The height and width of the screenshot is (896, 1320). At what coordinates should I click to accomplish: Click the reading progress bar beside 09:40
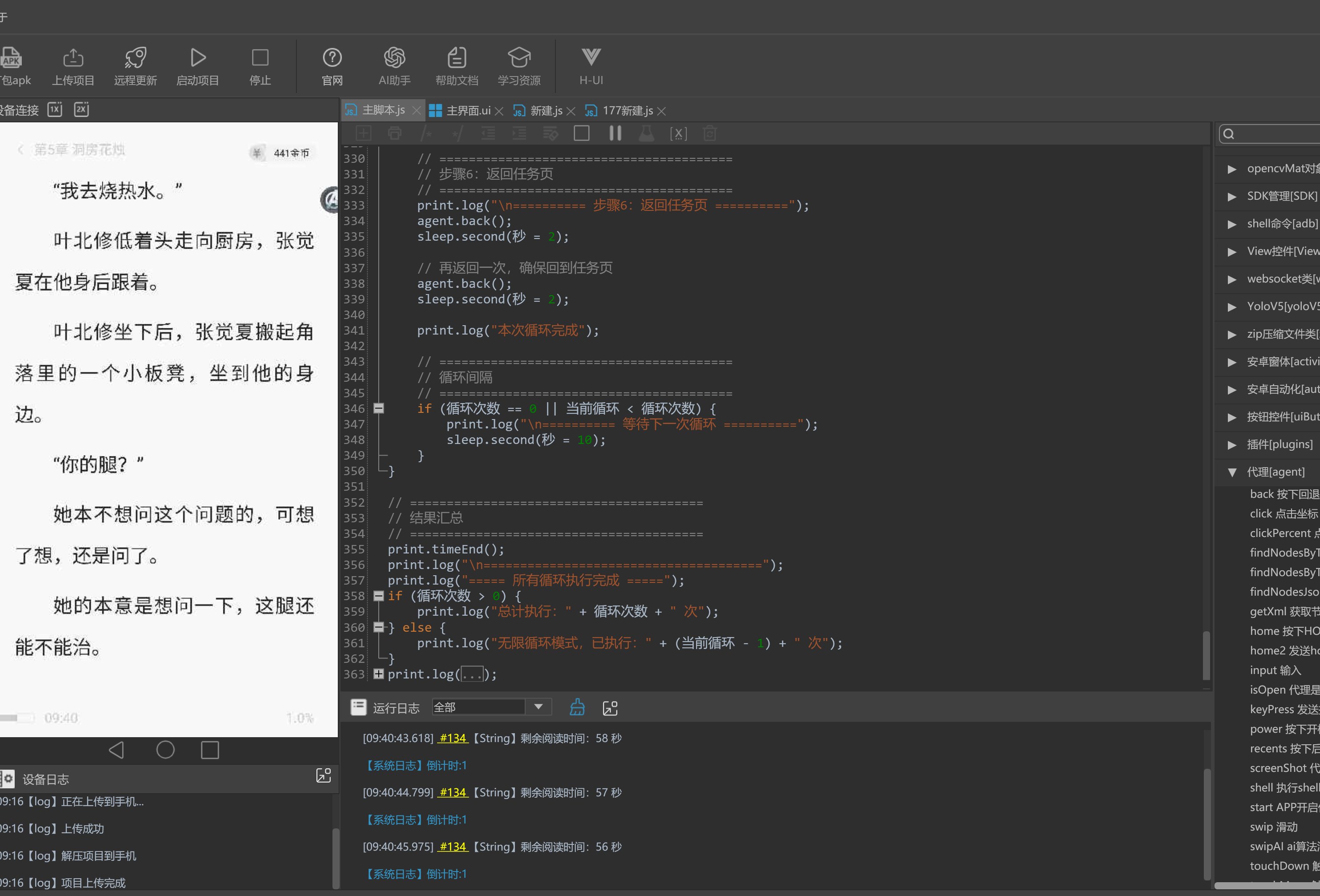pyautogui.click(x=17, y=718)
